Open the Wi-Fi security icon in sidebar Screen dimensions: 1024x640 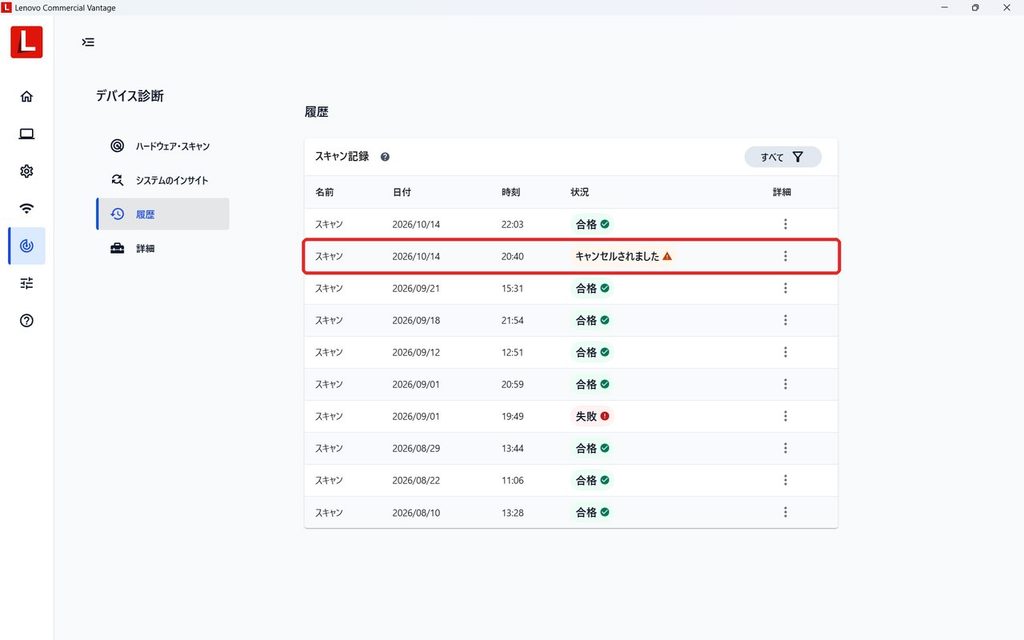point(26,208)
